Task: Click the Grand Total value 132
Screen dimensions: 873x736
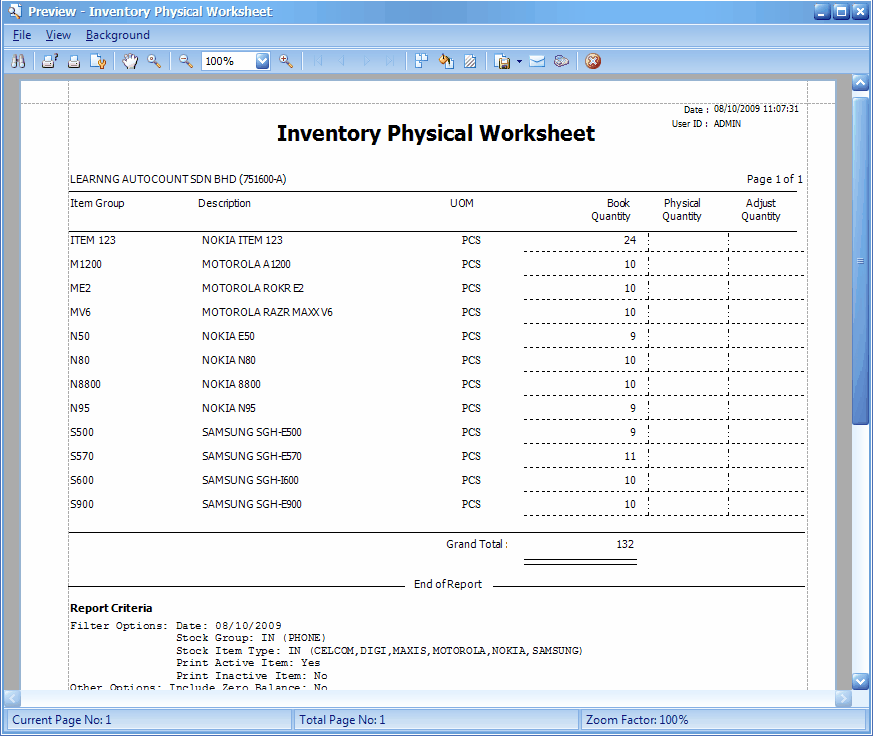Action: click(x=625, y=544)
